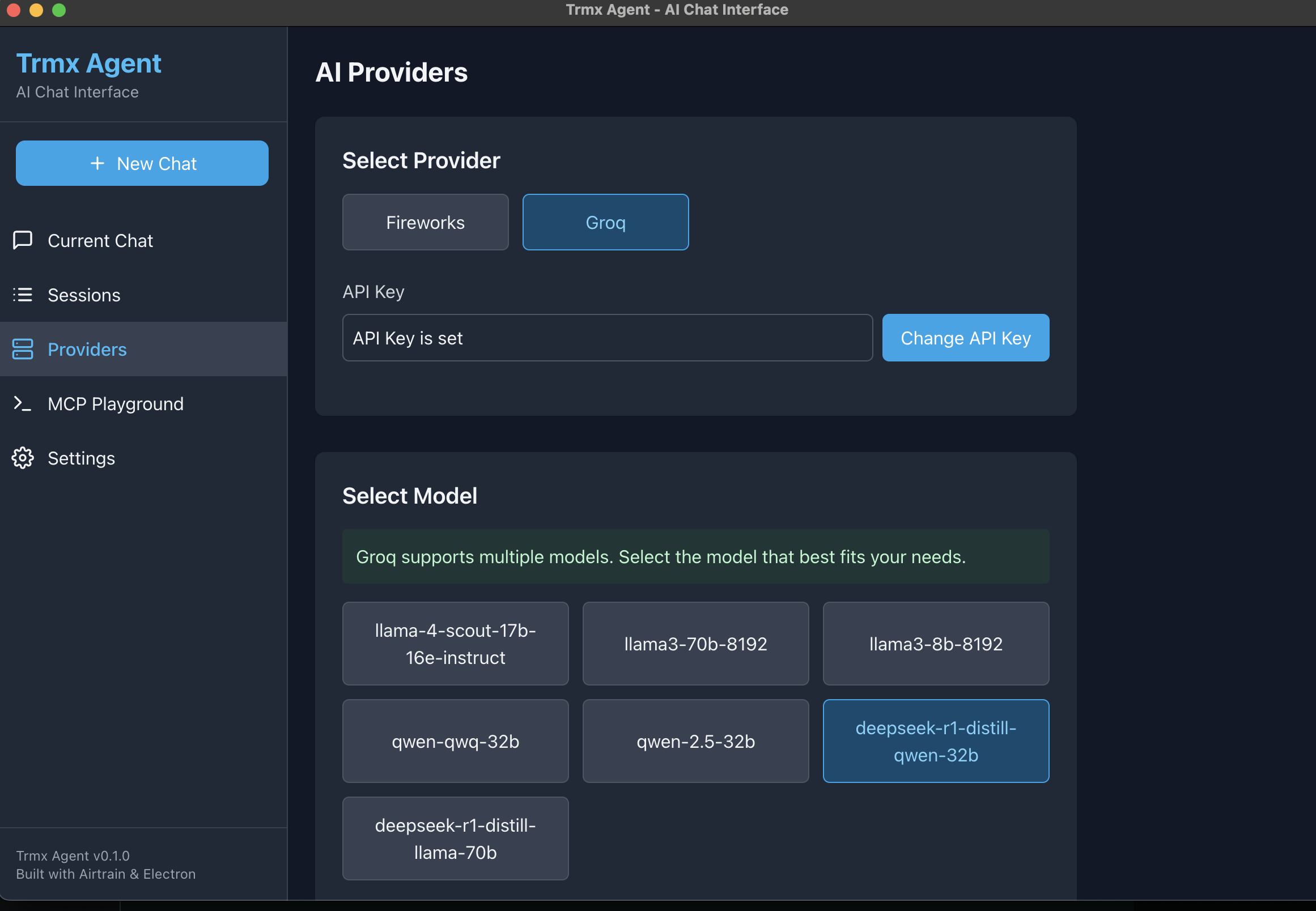Screen dimensions: 1316x911
Task: Select model llama-4-scout-17b-16e-instruct
Action: point(455,643)
